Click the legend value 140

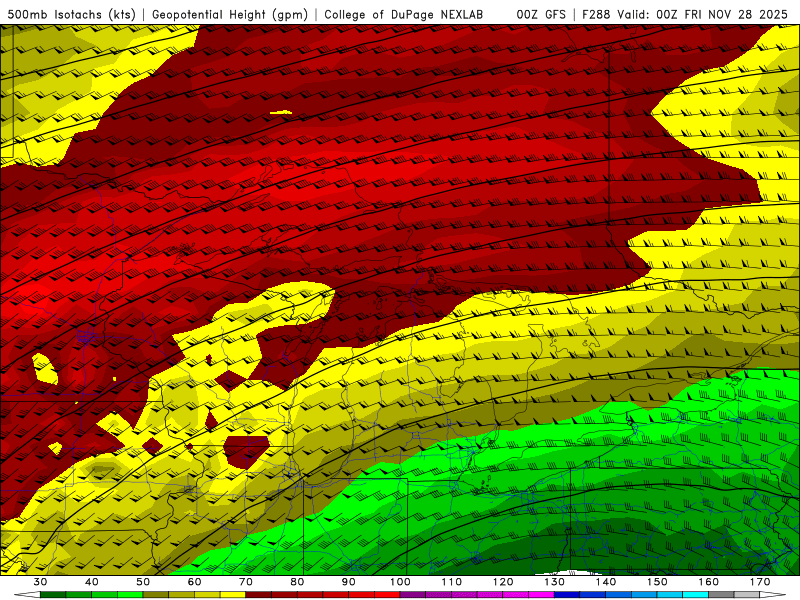click(606, 582)
